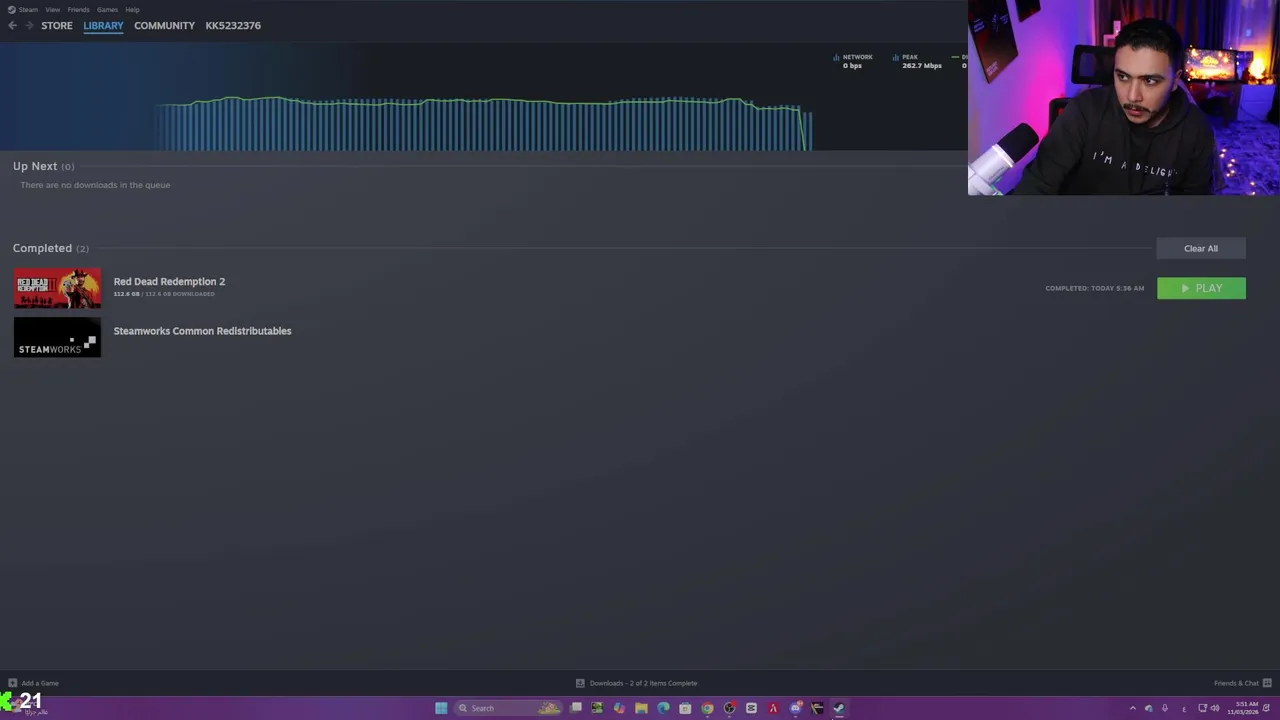This screenshot has height=720, width=1280.
Task: Play Red Dead Redemption 2
Action: [x=1201, y=288]
